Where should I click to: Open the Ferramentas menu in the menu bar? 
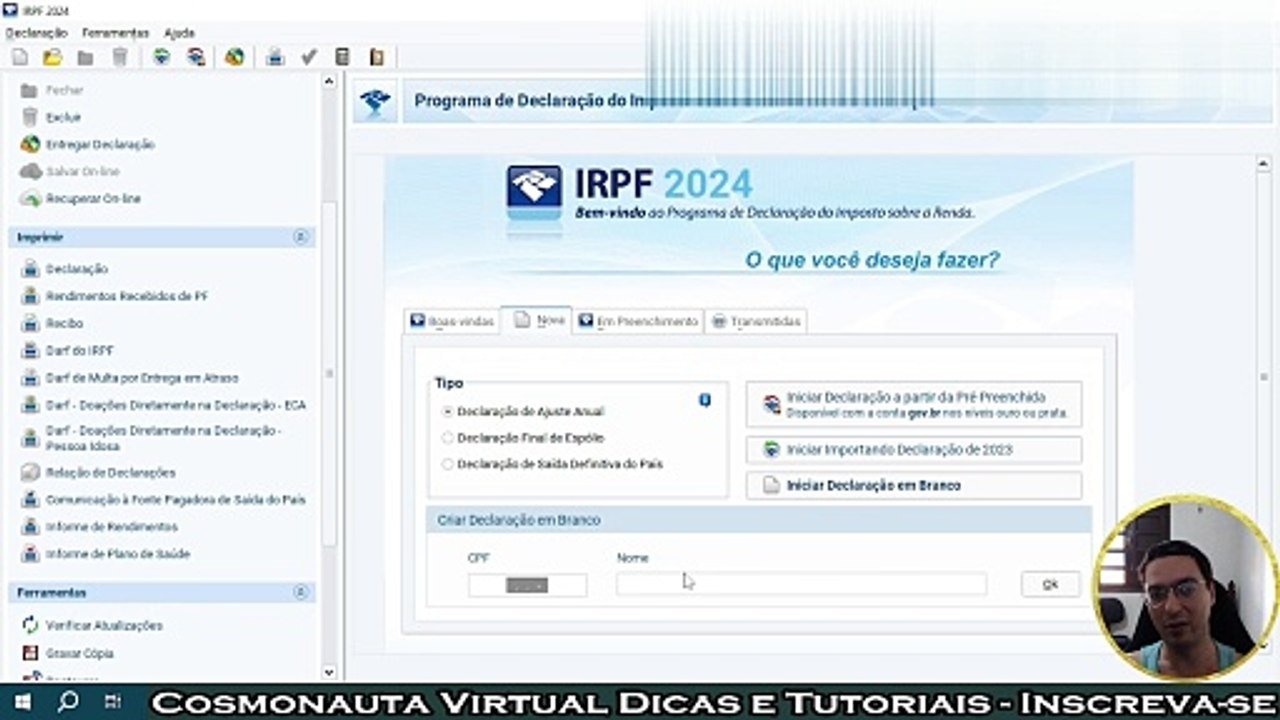[115, 33]
